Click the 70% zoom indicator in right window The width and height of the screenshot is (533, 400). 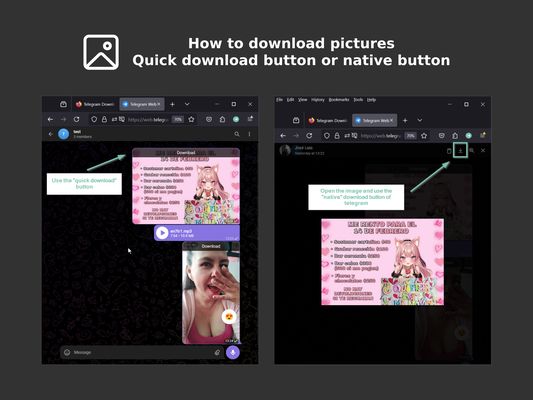click(410, 136)
